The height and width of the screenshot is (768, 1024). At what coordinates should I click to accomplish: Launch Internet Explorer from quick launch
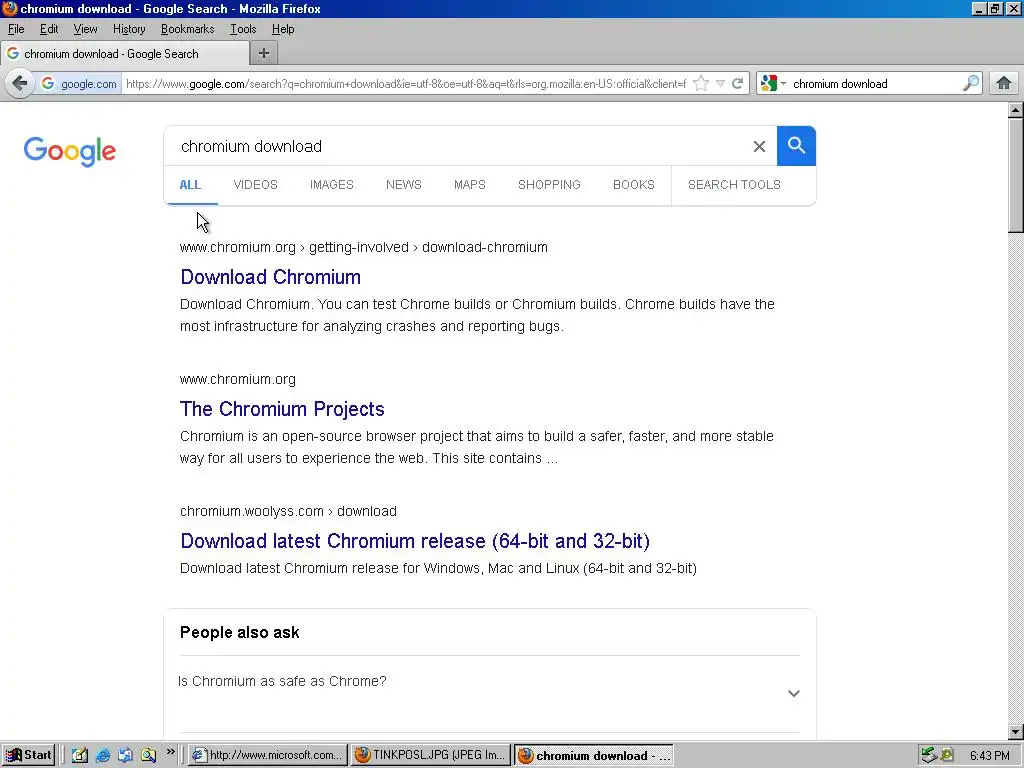(103, 756)
